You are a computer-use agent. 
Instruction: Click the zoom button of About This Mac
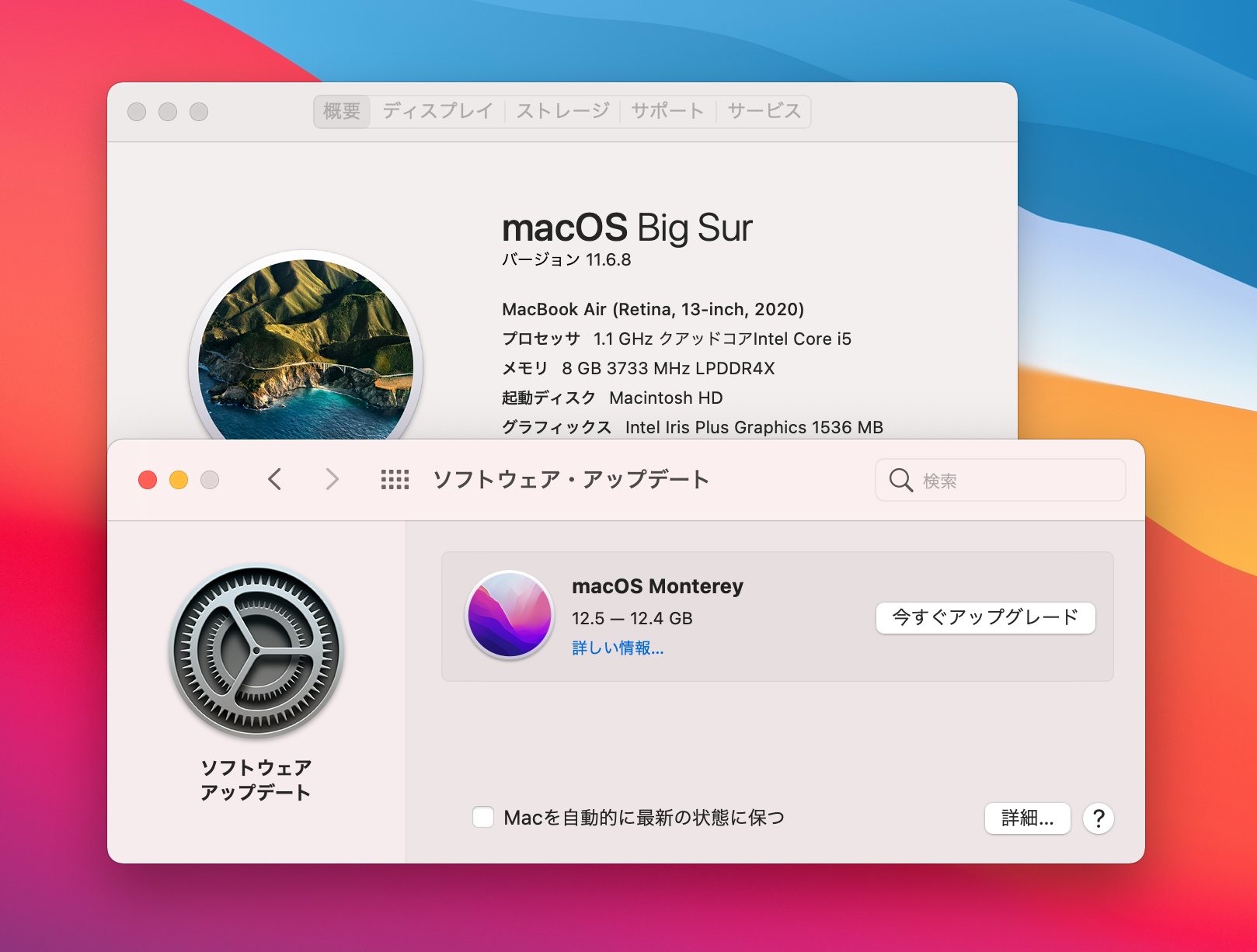(x=199, y=112)
